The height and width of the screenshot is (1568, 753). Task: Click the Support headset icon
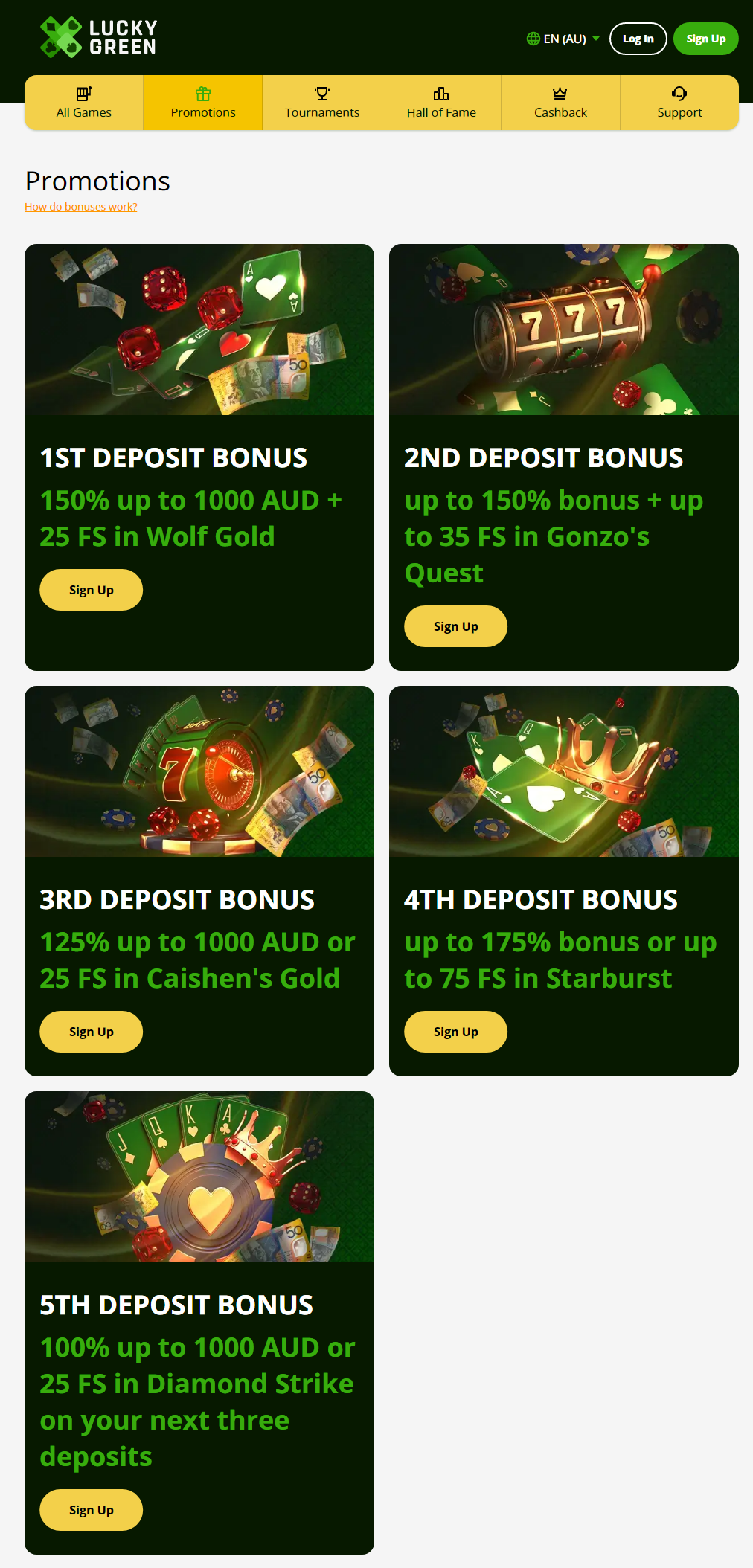click(x=679, y=94)
